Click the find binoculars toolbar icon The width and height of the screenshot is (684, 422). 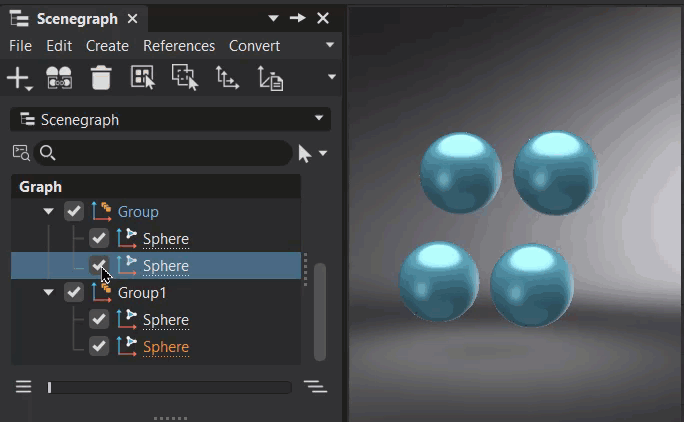point(59,78)
